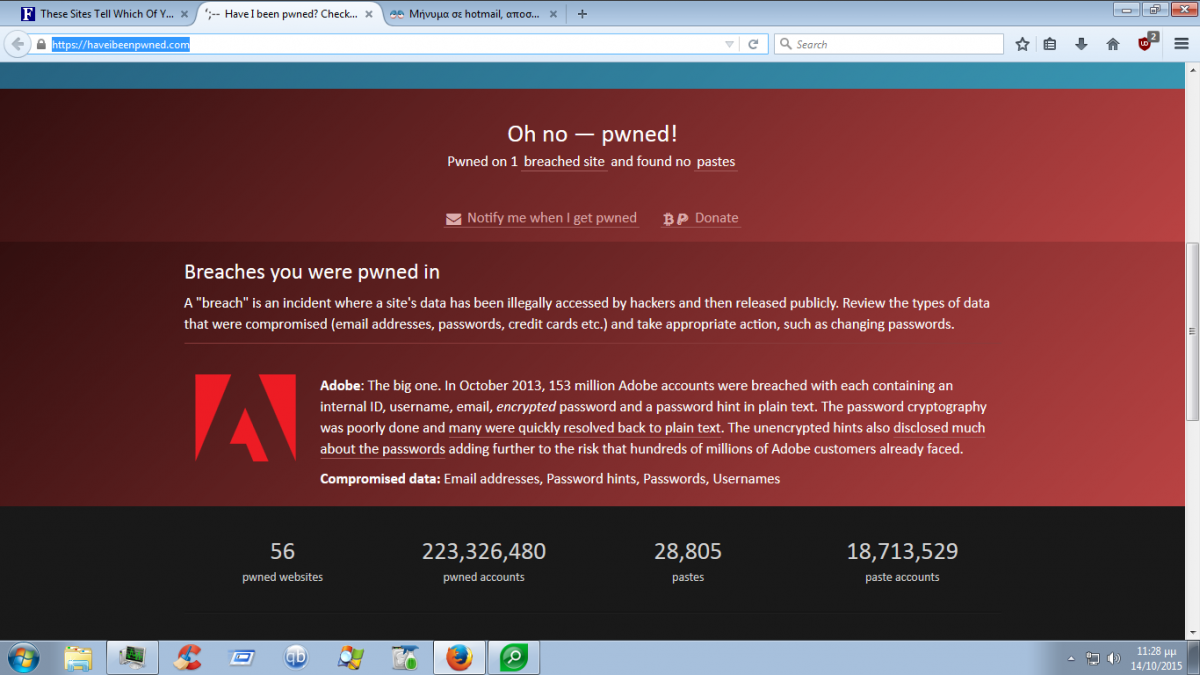1200x675 pixels.
Task: Click the magnifier icon in Search box
Action: point(786,44)
